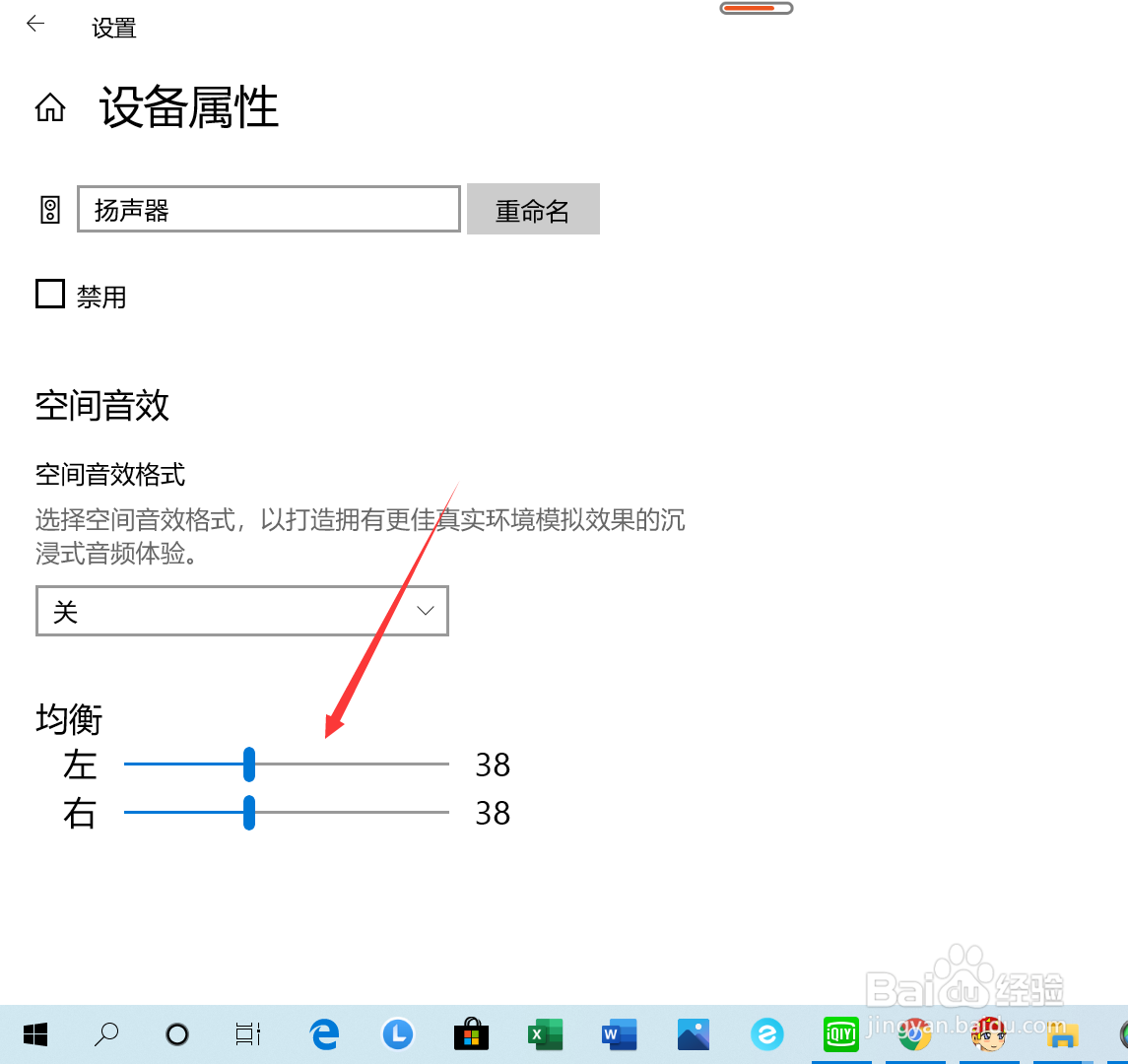The image size is (1128, 1064).
Task: Enable Cortana from the taskbar
Action: (x=176, y=1034)
